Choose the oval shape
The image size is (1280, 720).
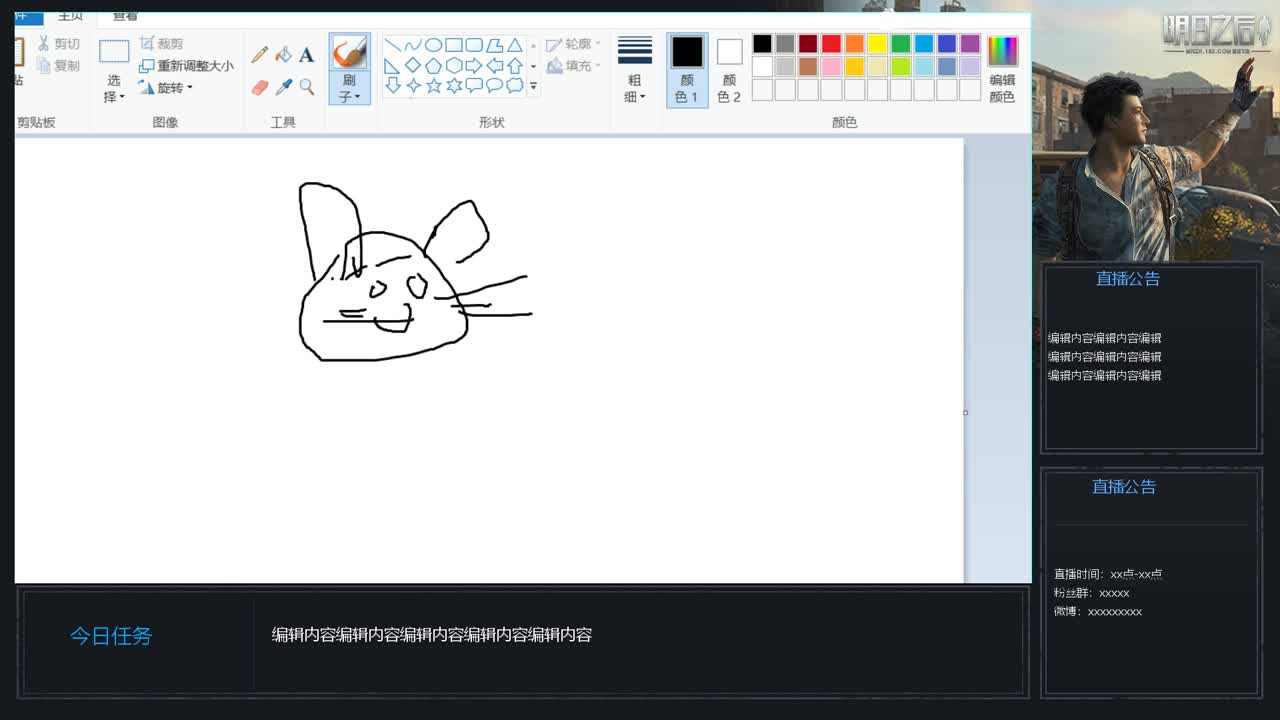tap(433, 45)
